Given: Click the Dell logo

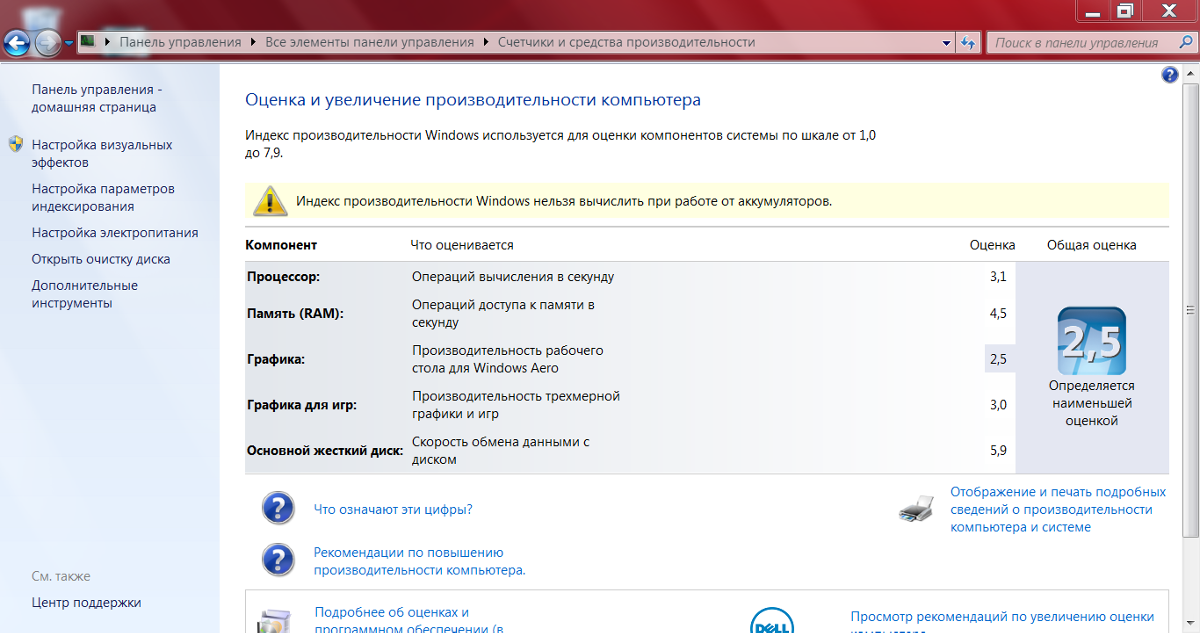Looking at the screenshot, I should coord(772,622).
